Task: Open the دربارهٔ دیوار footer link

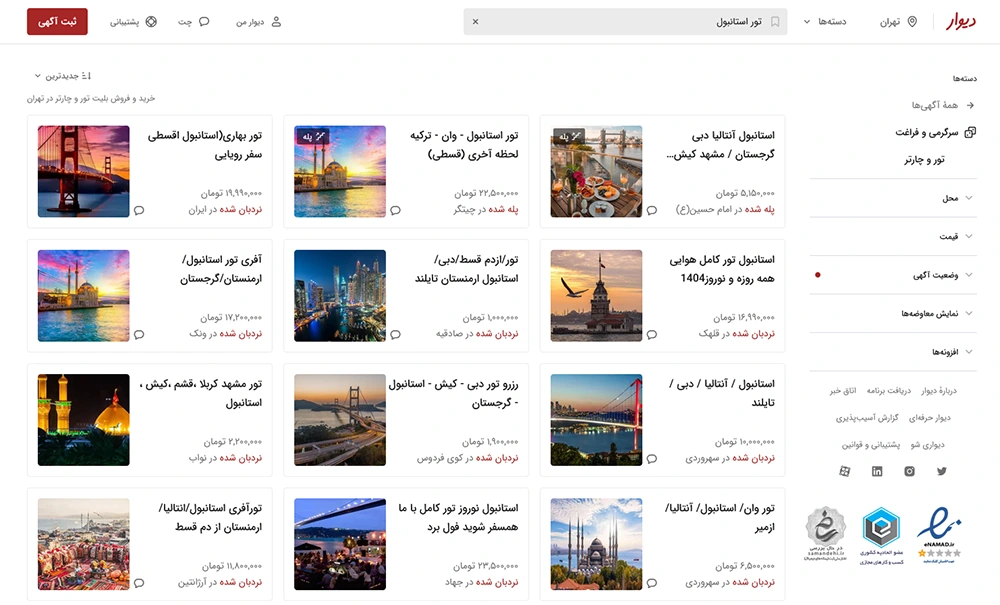Action: click(x=939, y=391)
